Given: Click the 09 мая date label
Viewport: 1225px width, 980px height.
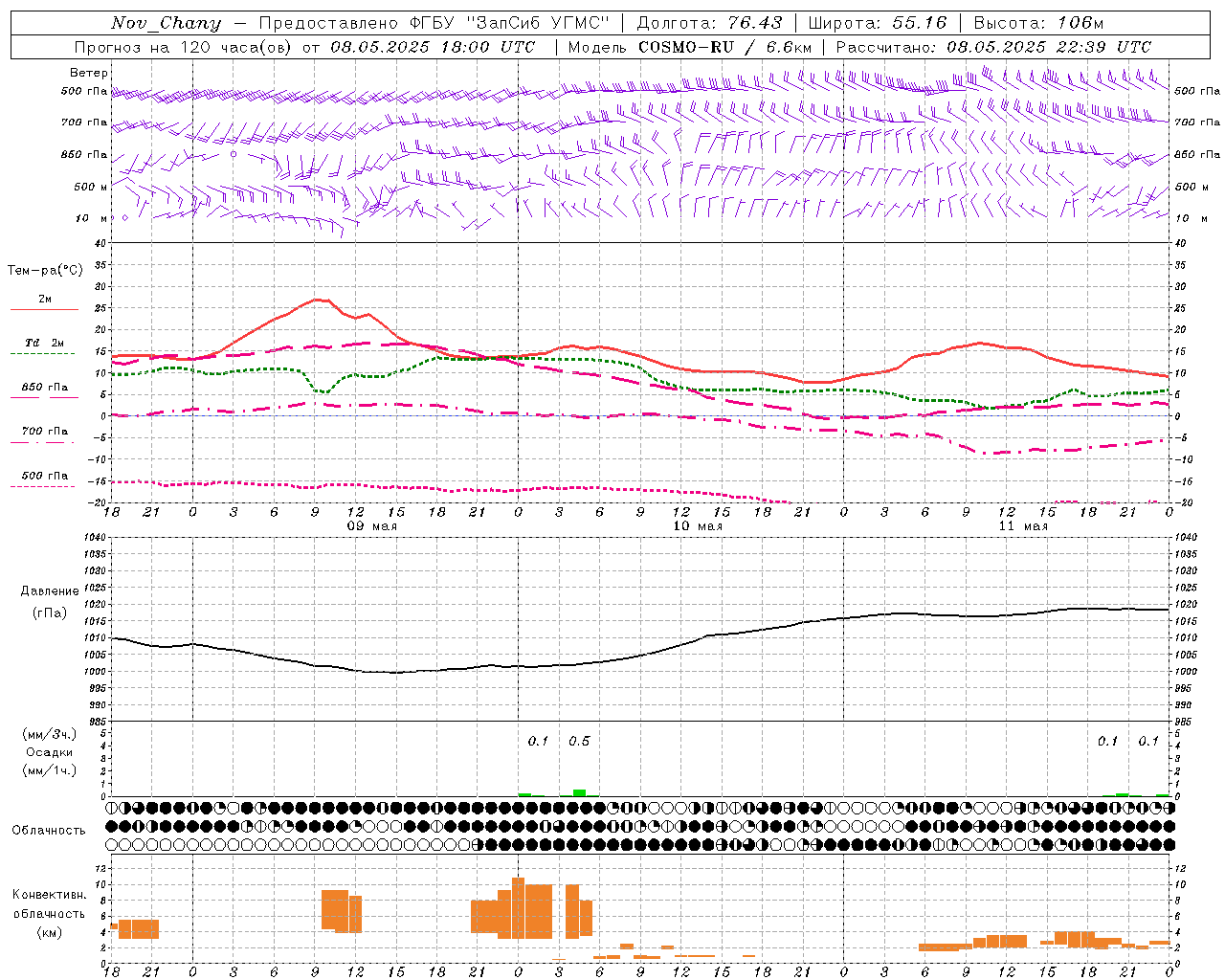Looking at the screenshot, I should [x=371, y=525].
